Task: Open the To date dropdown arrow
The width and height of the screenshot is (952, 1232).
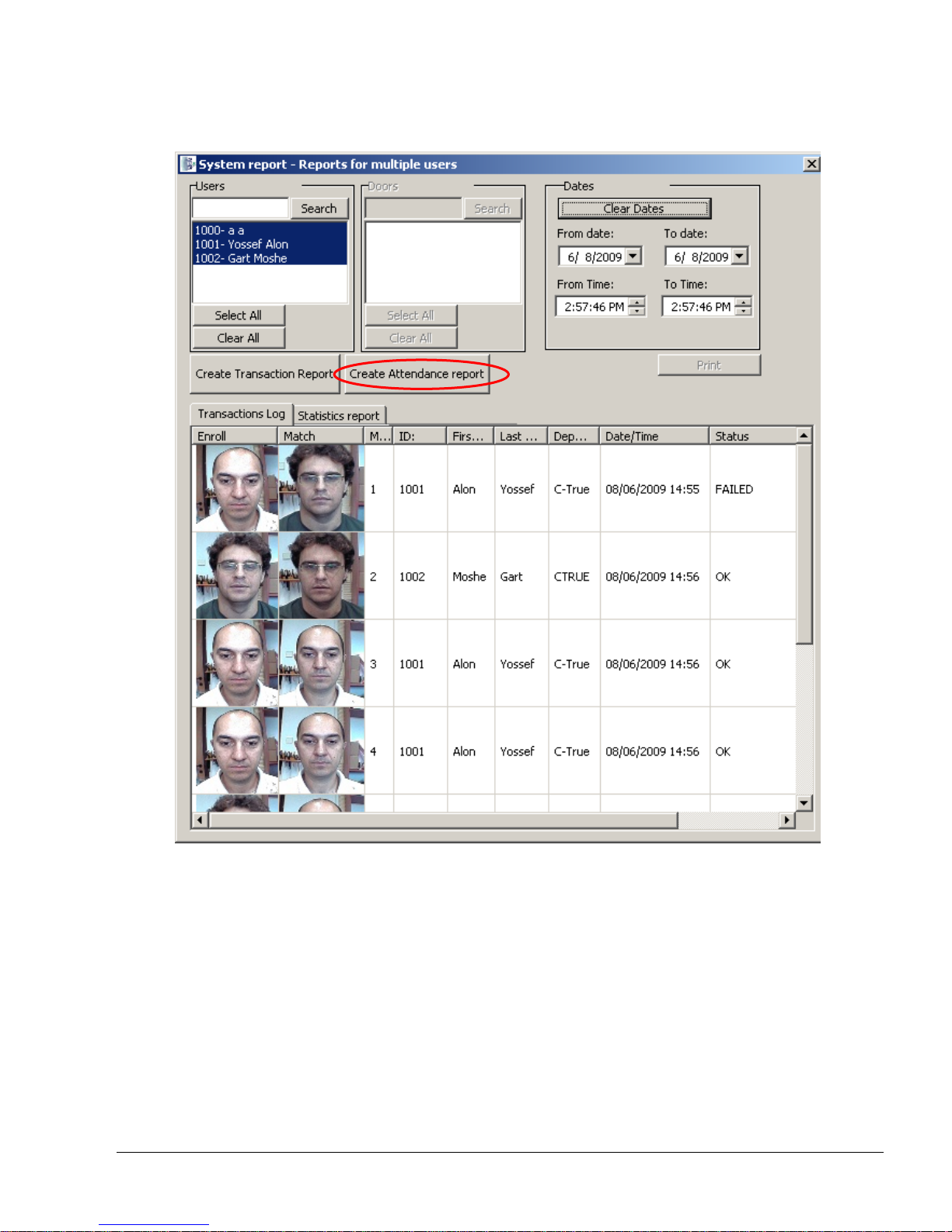Action: click(x=740, y=256)
